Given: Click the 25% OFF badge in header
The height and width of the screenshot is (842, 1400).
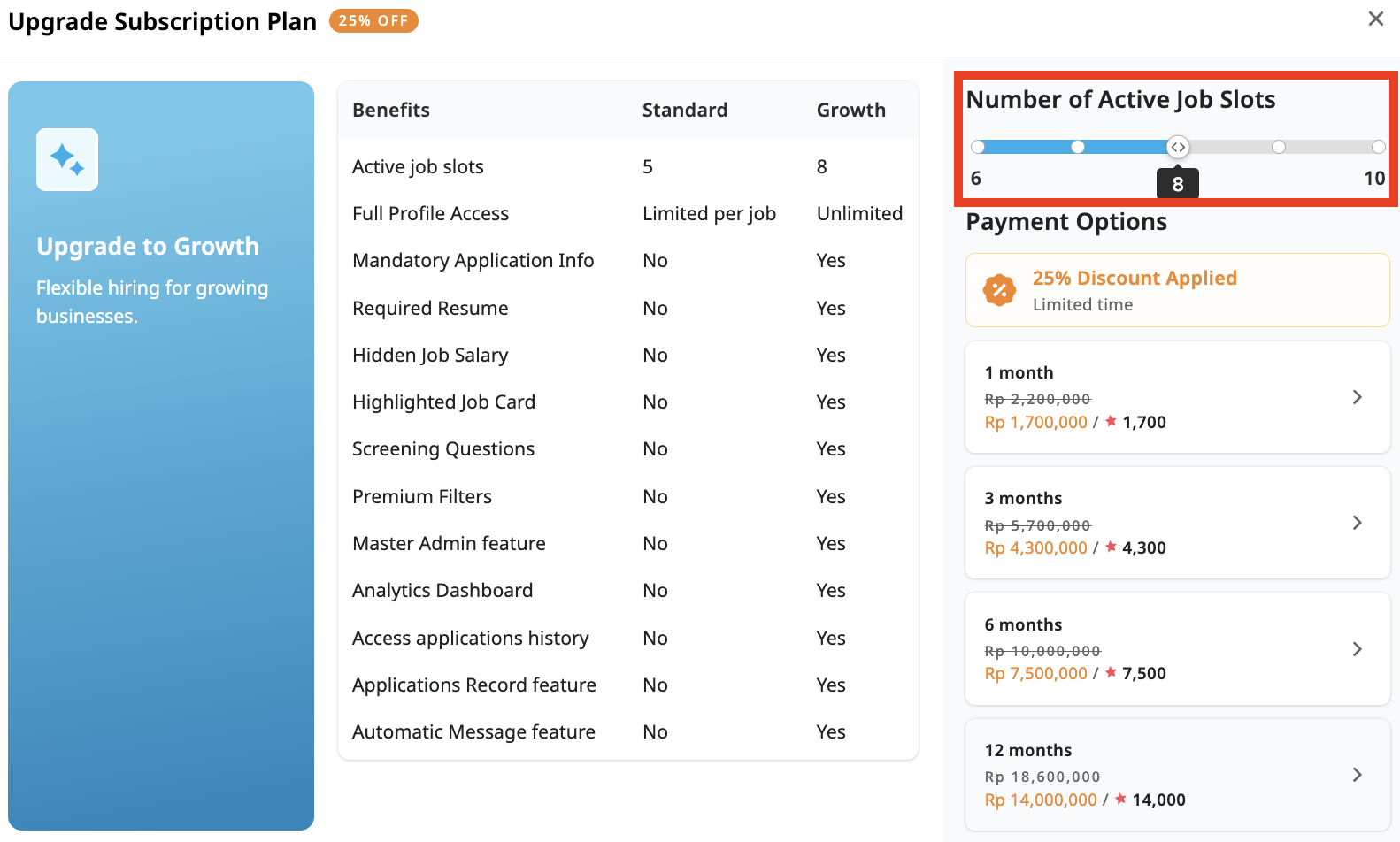Looking at the screenshot, I should click(x=373, y=20).
